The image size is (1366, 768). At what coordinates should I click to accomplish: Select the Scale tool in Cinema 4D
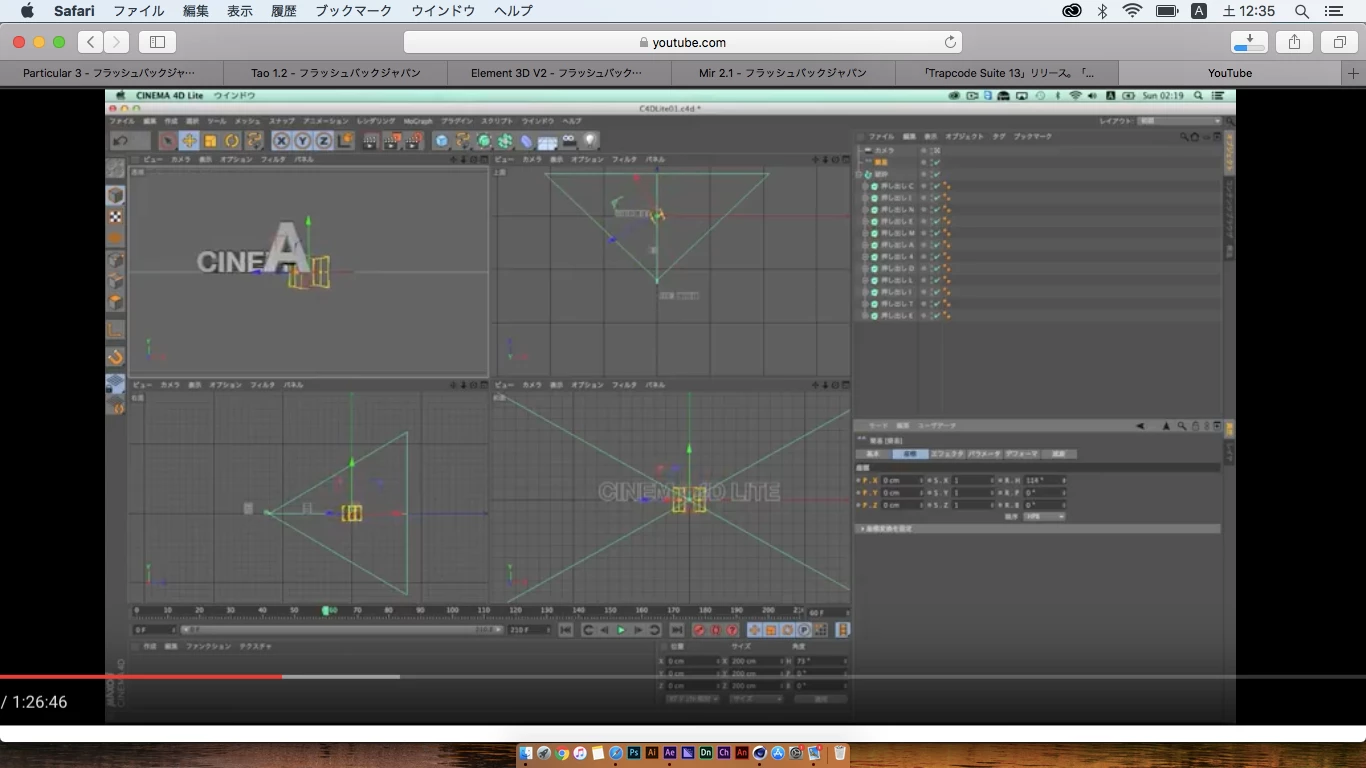210,141
